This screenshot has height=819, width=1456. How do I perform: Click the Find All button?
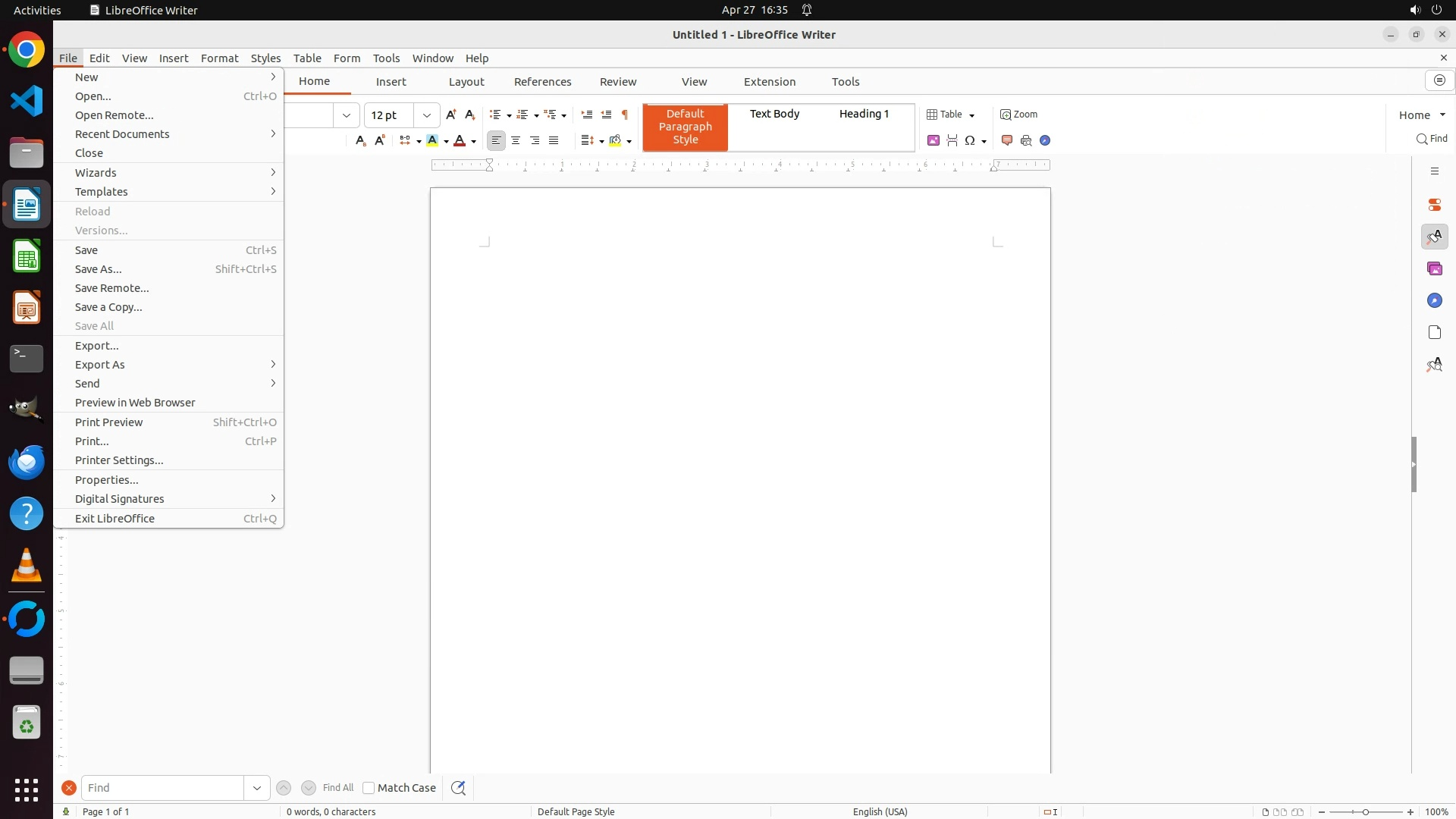click(337, 788)
